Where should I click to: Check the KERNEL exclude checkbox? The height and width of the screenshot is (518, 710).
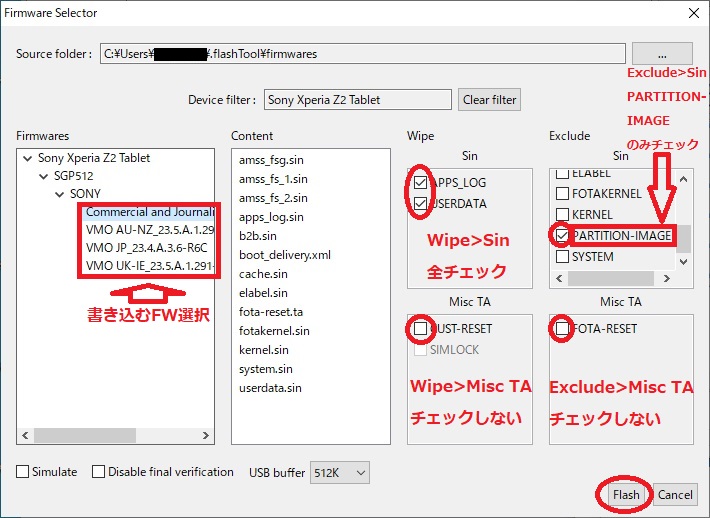(x=562, y=214)
